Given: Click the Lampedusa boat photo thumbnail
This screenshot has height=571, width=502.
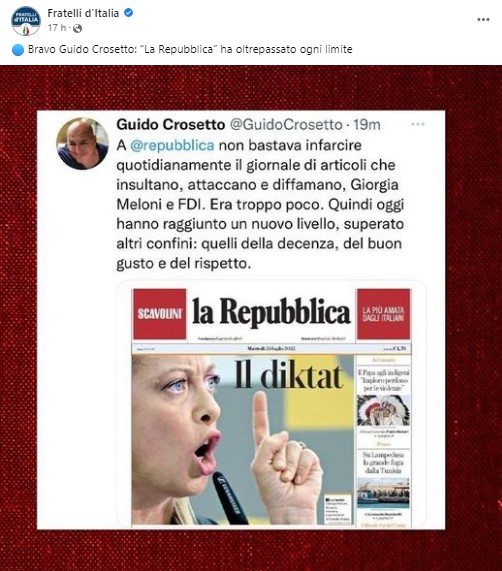Looking at the screenshot, I should tap(383, 493).
